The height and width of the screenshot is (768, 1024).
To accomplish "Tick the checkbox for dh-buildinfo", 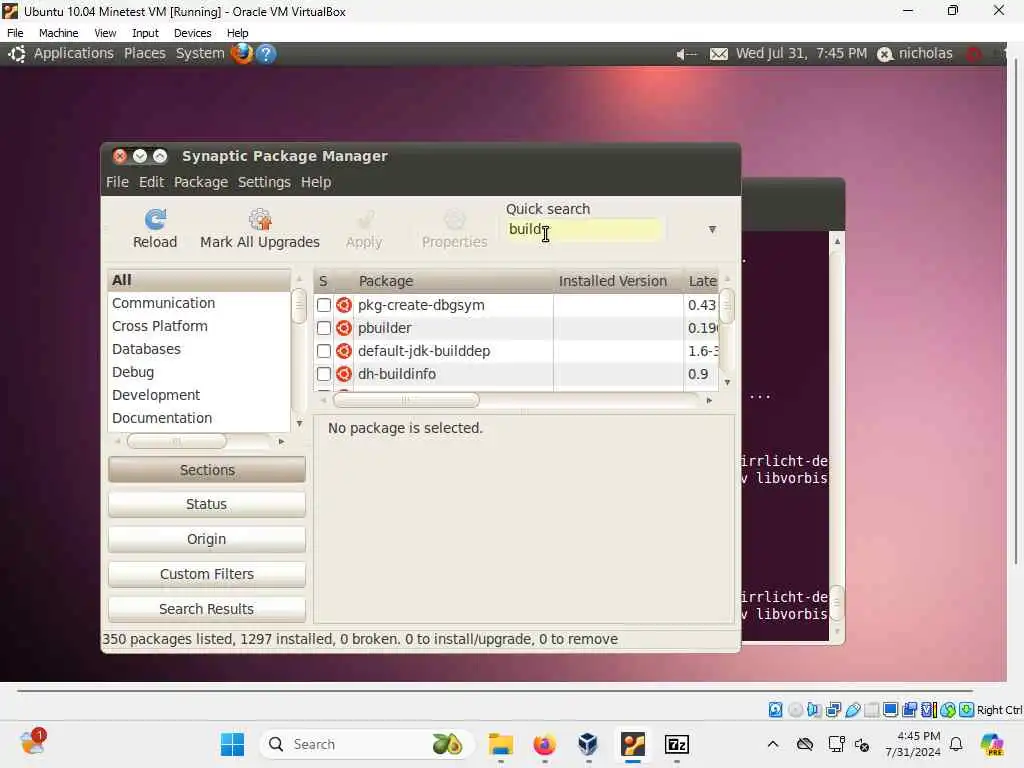I will click(x=324, y=374).
